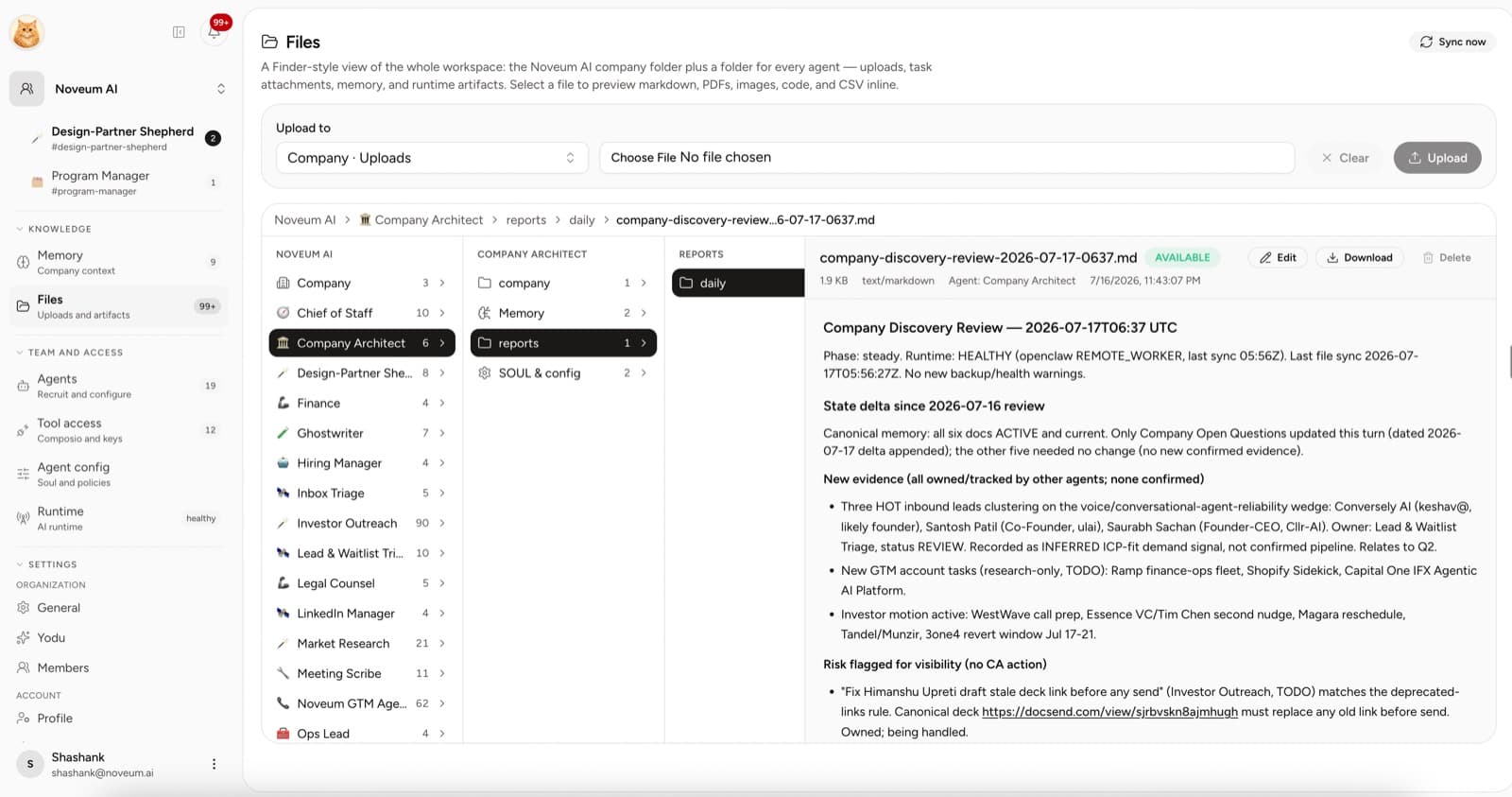Click the Market Research icon

pyautogui.click(x=283, y=644)
